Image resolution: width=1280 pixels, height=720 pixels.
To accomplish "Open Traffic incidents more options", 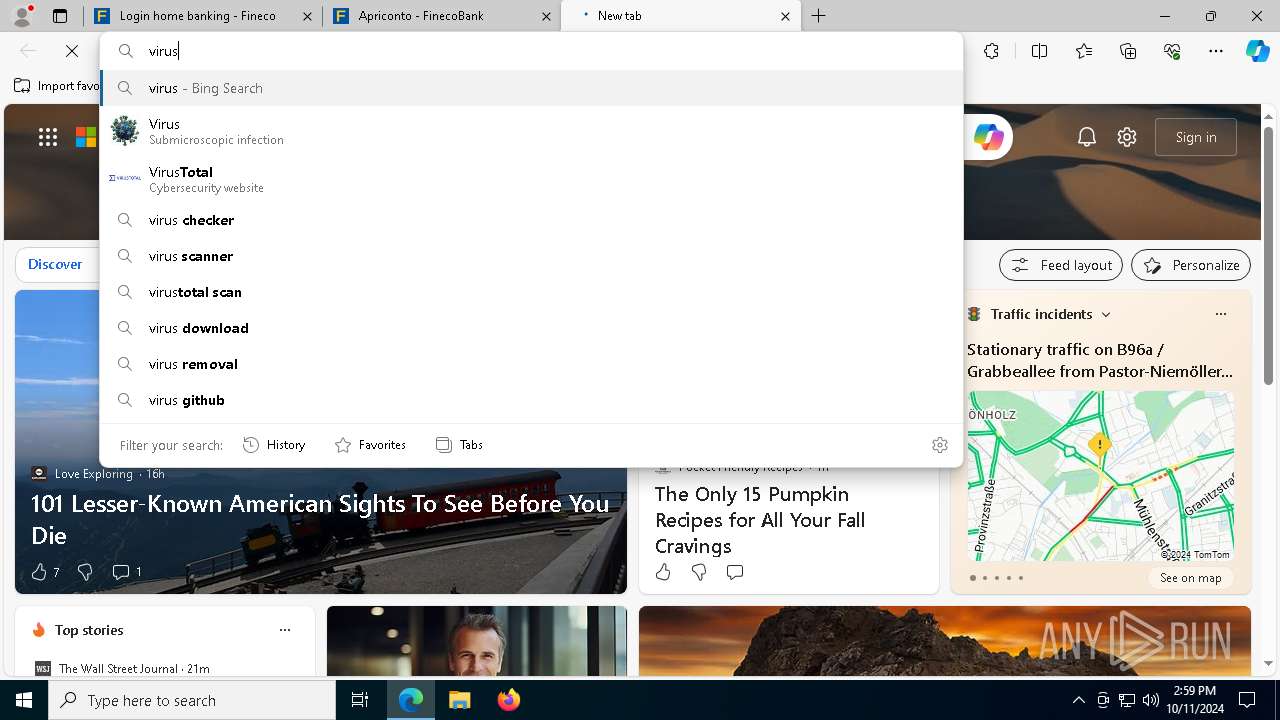I will [x=1220, y=314].
